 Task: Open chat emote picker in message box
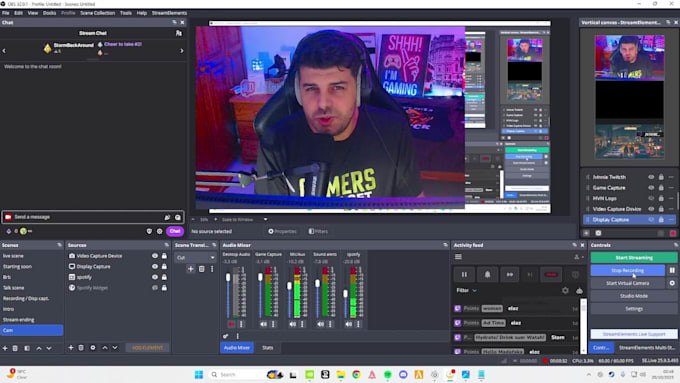(x=178, y=217)
